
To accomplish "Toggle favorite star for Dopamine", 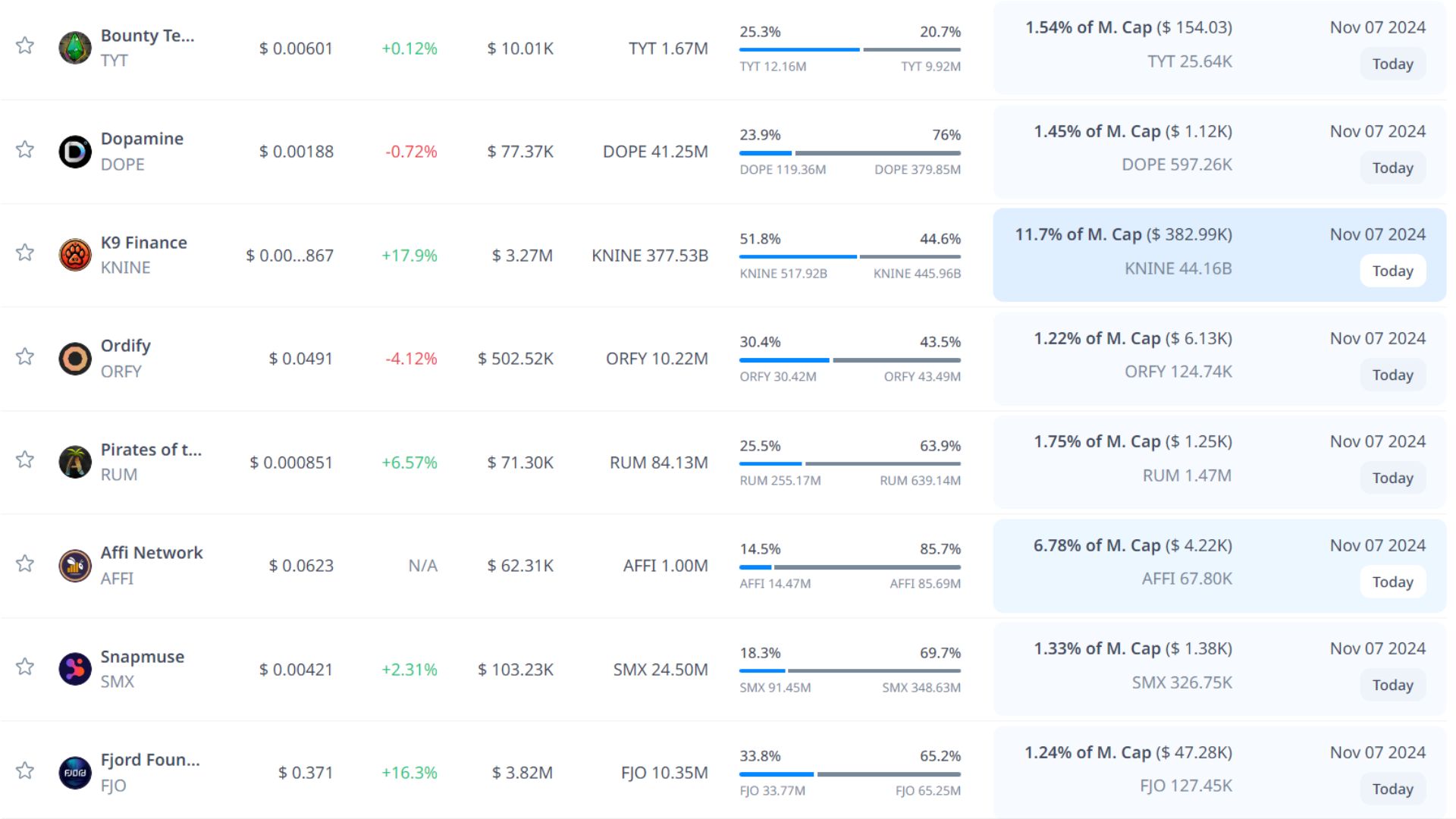I will coord(25,149).
